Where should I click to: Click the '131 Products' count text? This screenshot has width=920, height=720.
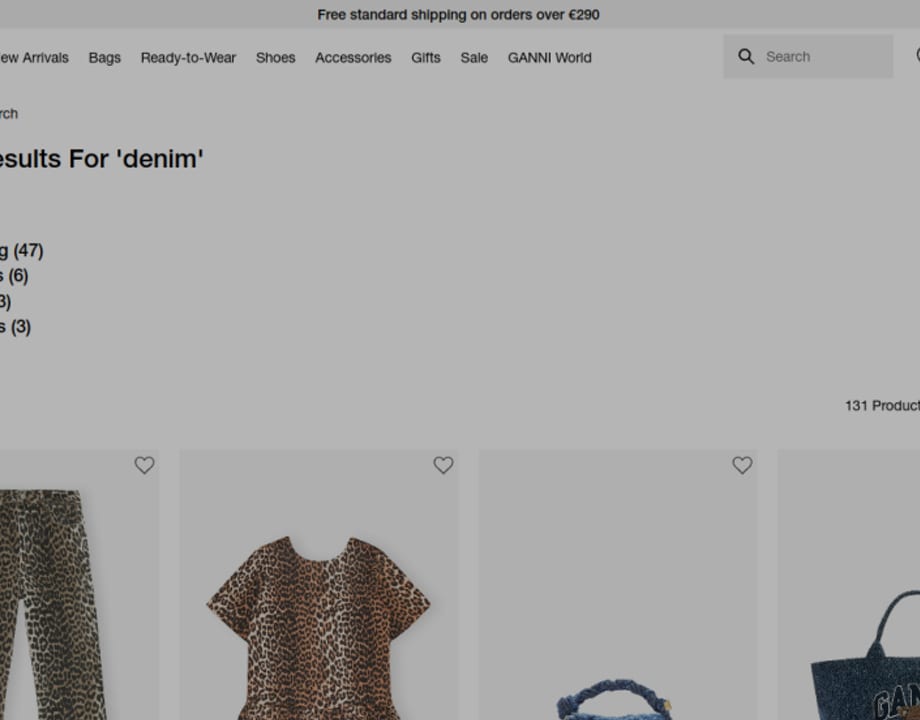[x=882, y=405]
